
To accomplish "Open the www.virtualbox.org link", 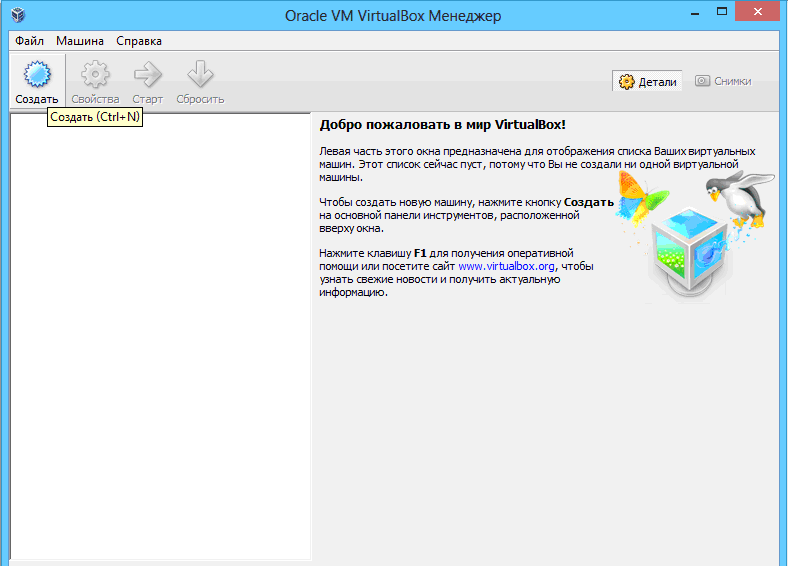I will [x=506, y=266].
